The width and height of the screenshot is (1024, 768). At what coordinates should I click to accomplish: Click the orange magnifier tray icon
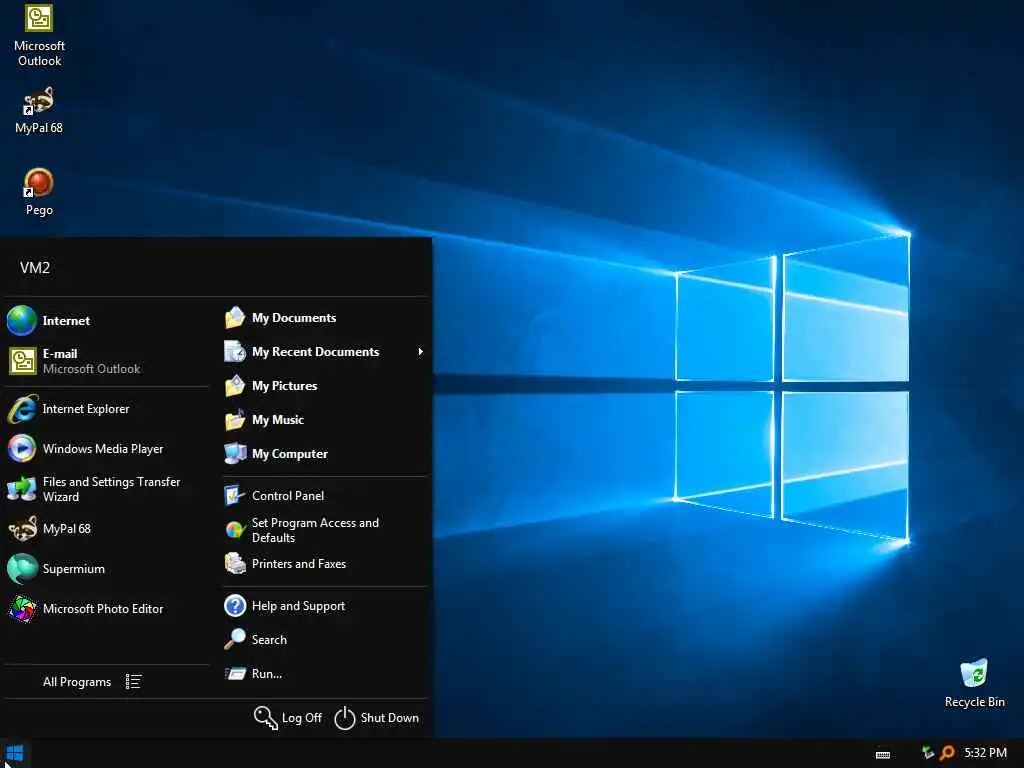point(947,753)
